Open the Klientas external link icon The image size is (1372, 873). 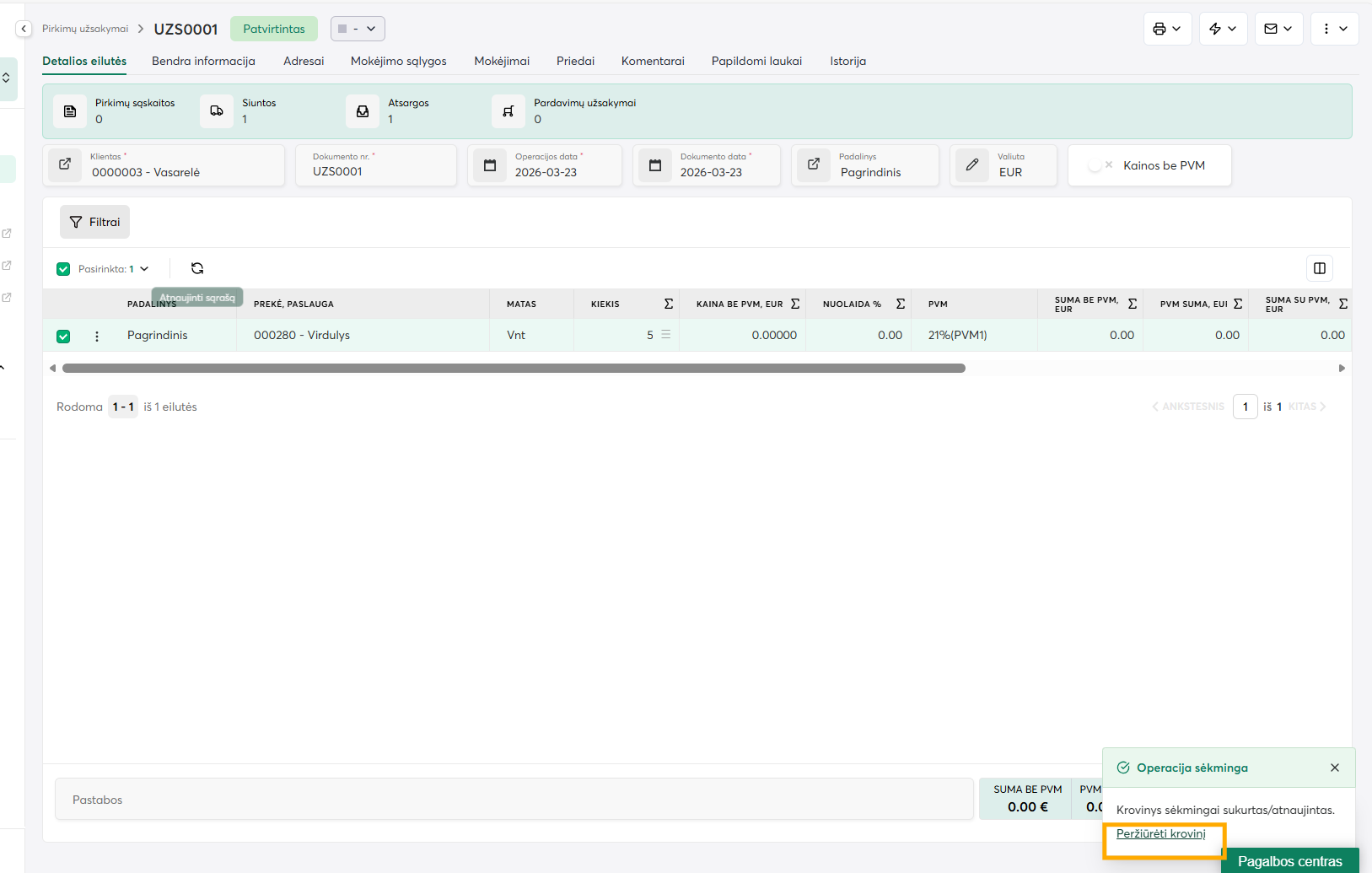[x=65, y=164]
